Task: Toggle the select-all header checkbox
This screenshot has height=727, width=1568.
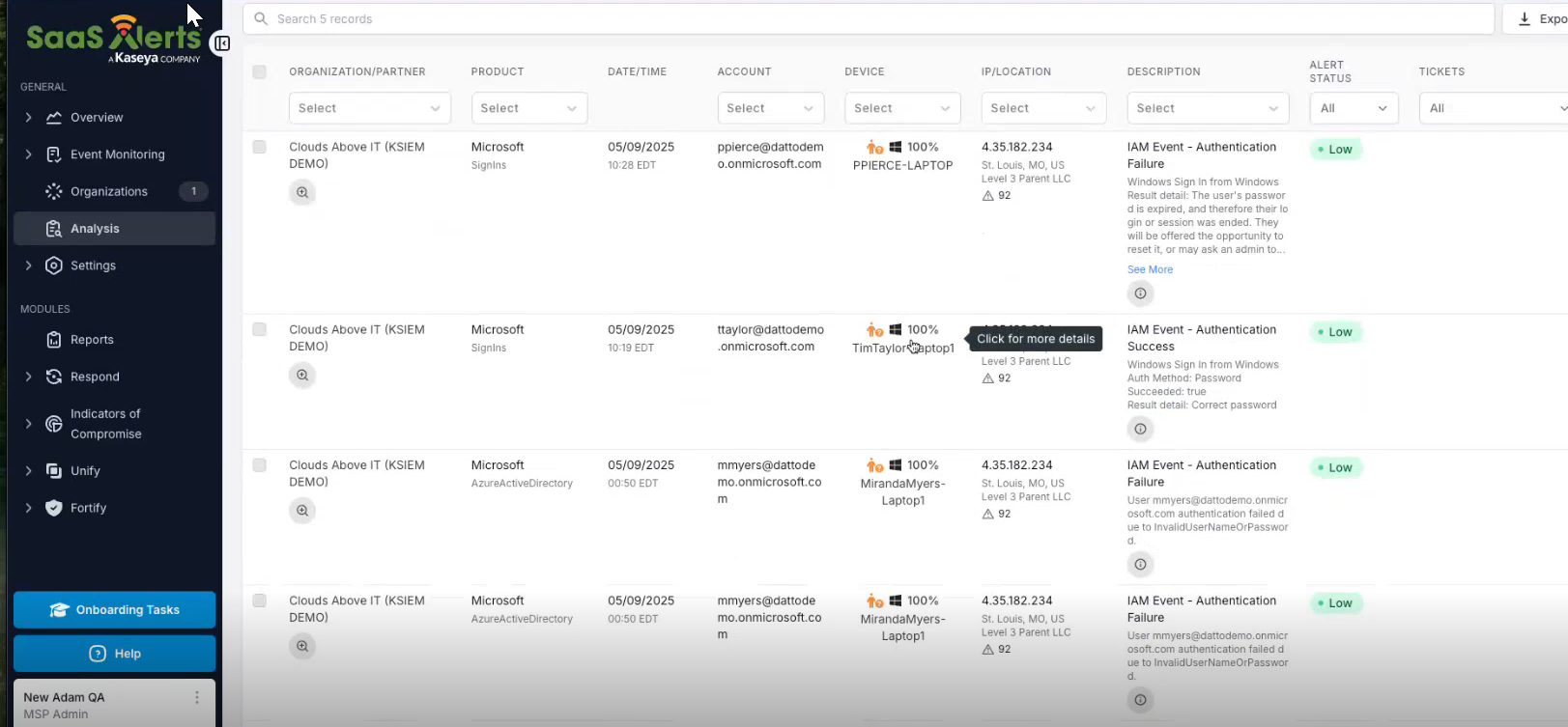Action: point(259,71)
